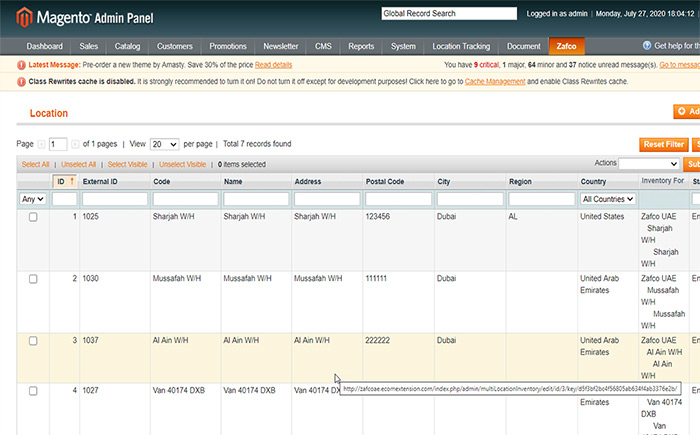The image size is (700, 435).
Task: Click External ID cell 1037
Action: point(90,340)
